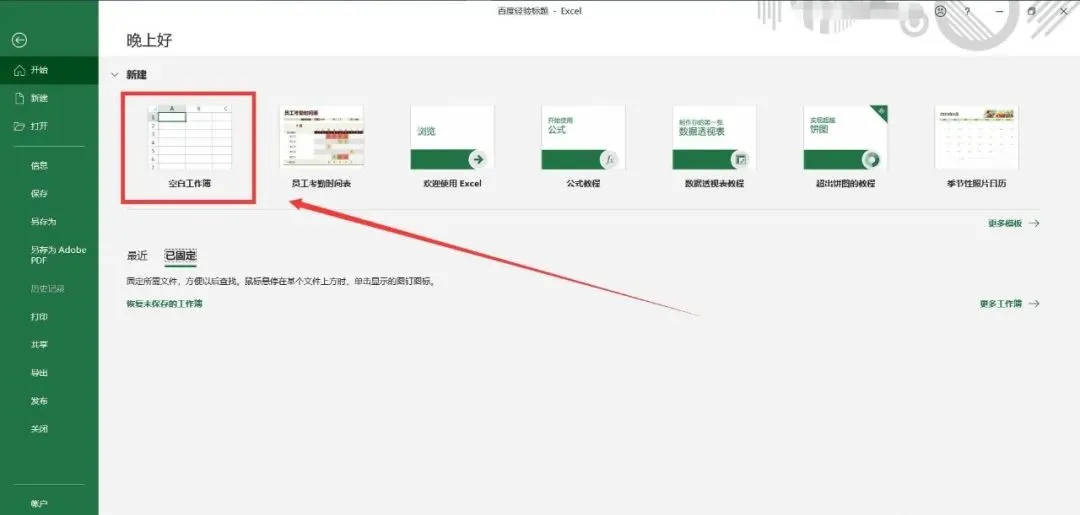Open the 共享 page

pos(49,345)
